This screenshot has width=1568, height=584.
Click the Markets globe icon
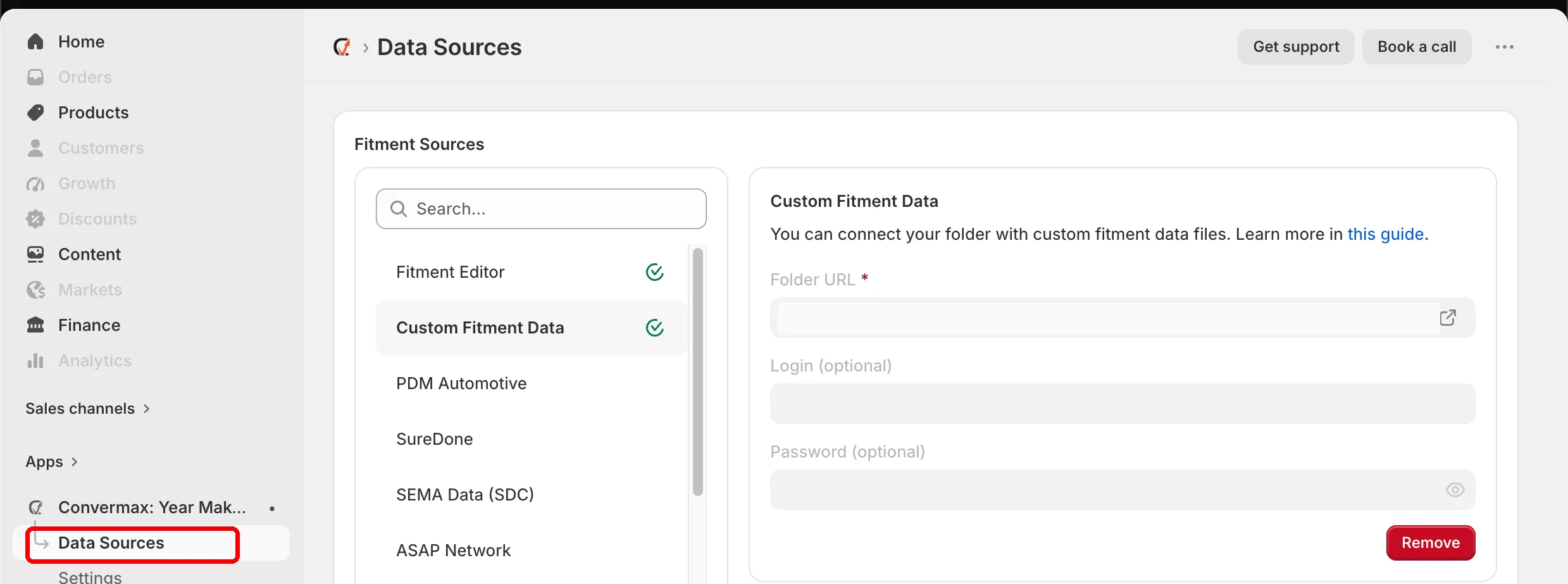click(x=35, y=290)
